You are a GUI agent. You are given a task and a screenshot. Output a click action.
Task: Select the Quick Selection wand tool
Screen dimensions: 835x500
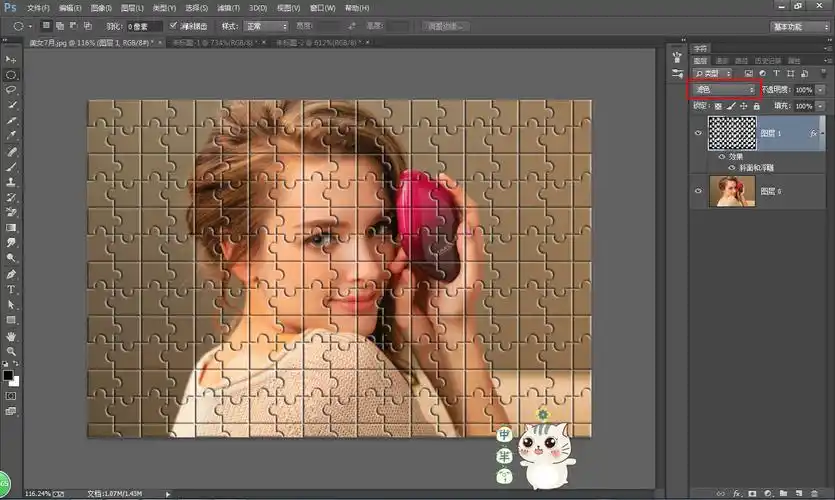pos(11,105)
